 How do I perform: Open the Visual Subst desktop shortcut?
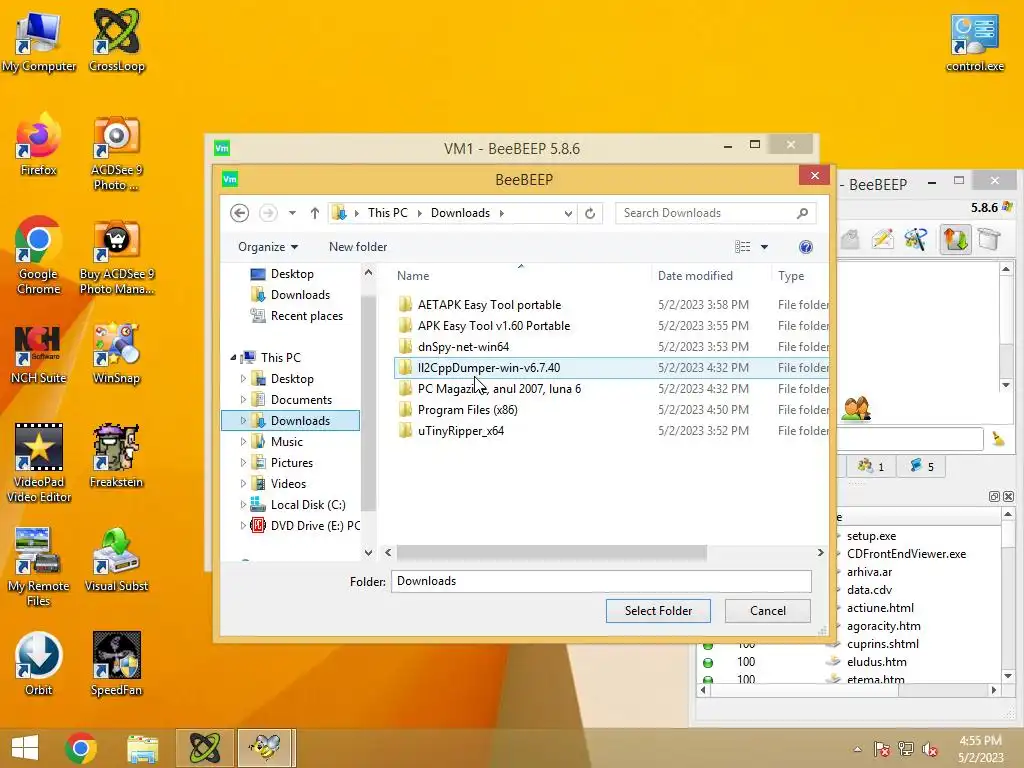(116, 560)
